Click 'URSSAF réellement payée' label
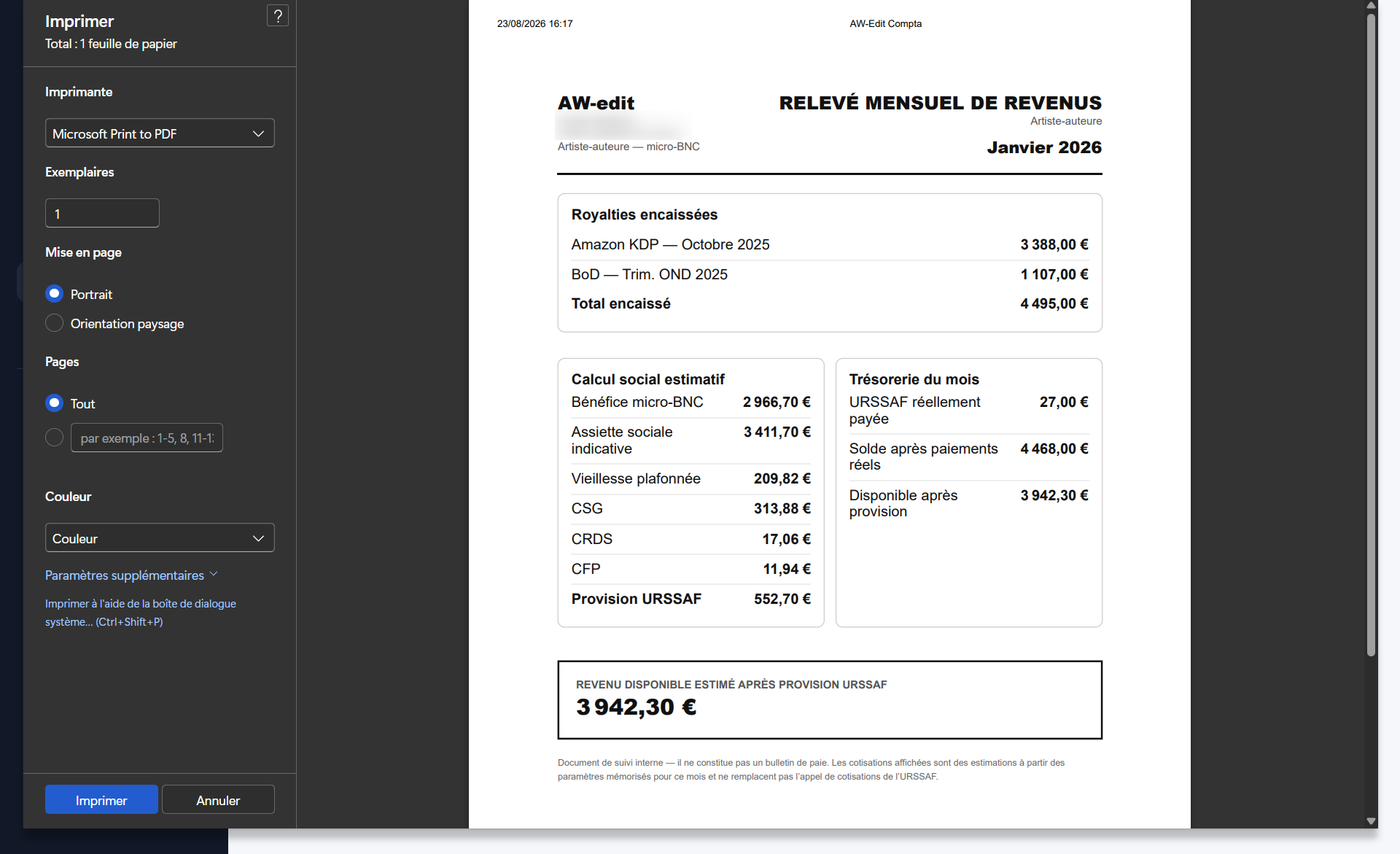Image resolution: width=1400 pixels, height=854 pixels. (914, 410)
